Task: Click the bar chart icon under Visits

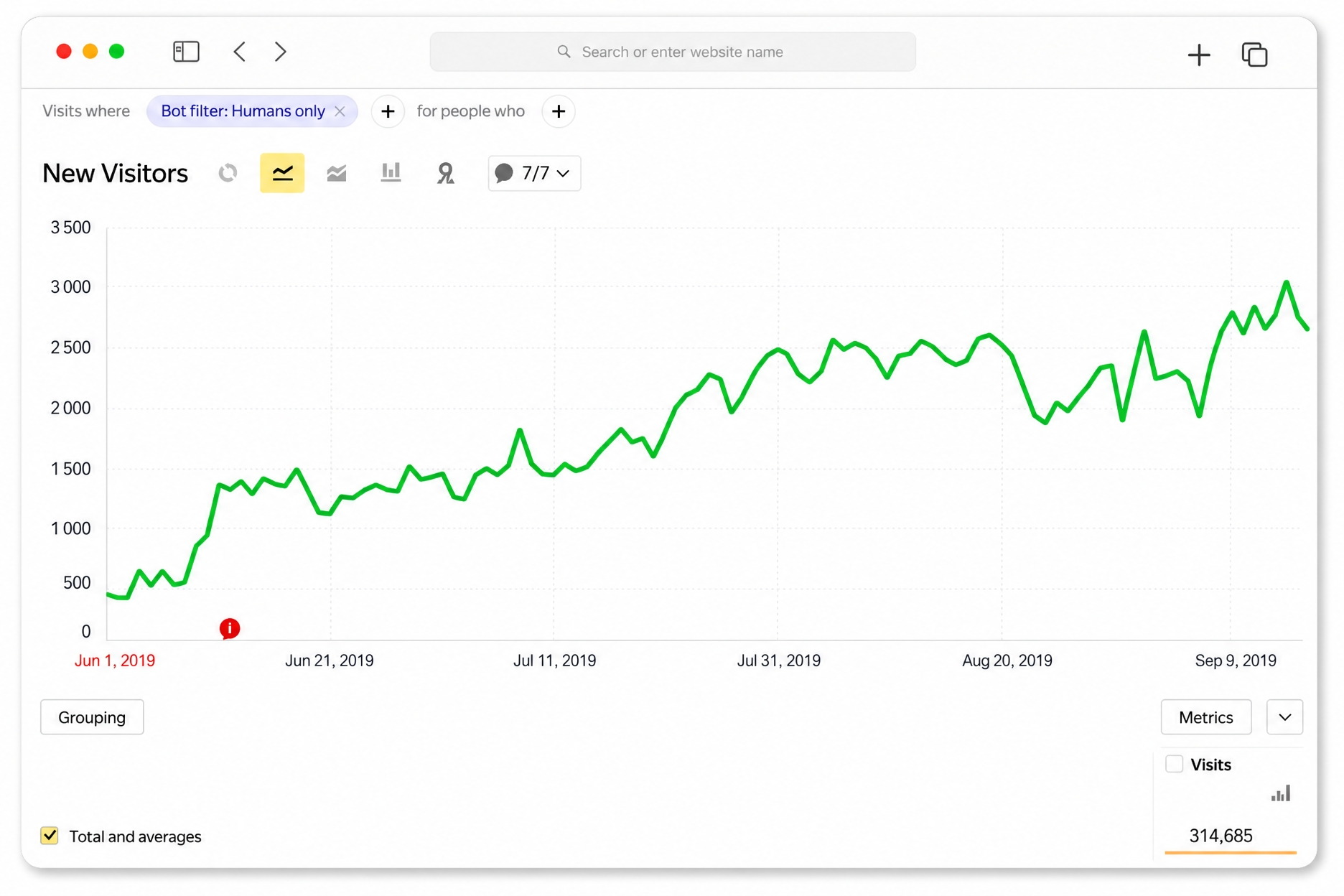Action: coord(1281,793)
